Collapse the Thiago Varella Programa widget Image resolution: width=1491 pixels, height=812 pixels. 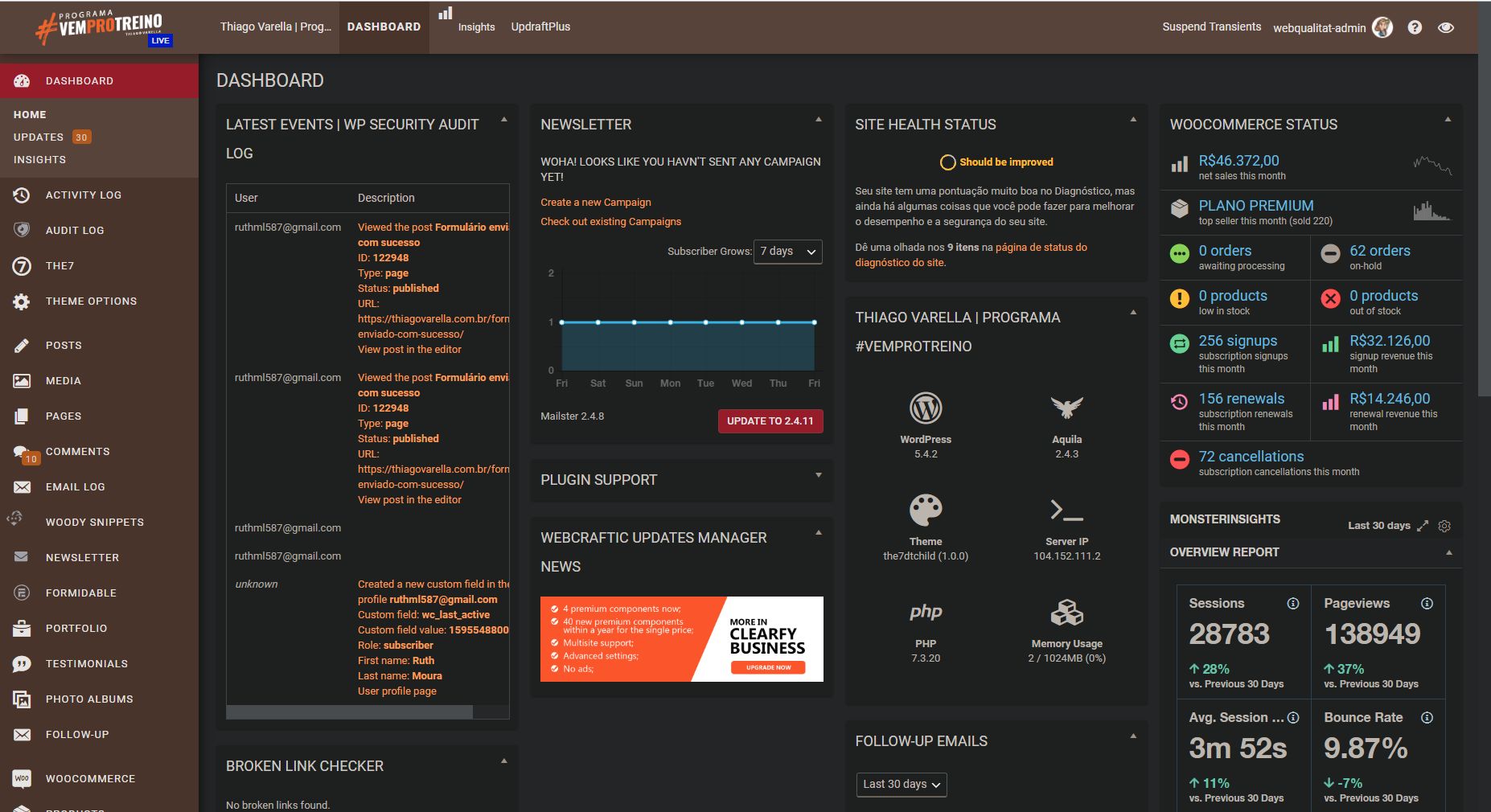(x=1133, y=313)
